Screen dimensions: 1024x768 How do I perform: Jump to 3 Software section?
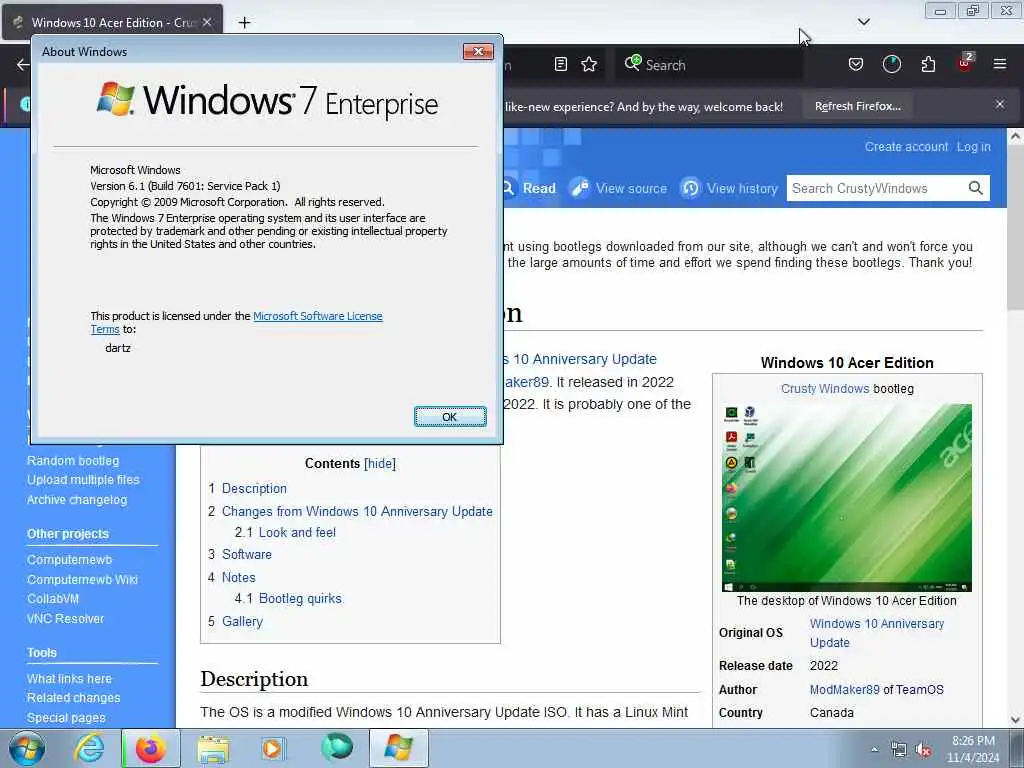[x=247, y=554]
